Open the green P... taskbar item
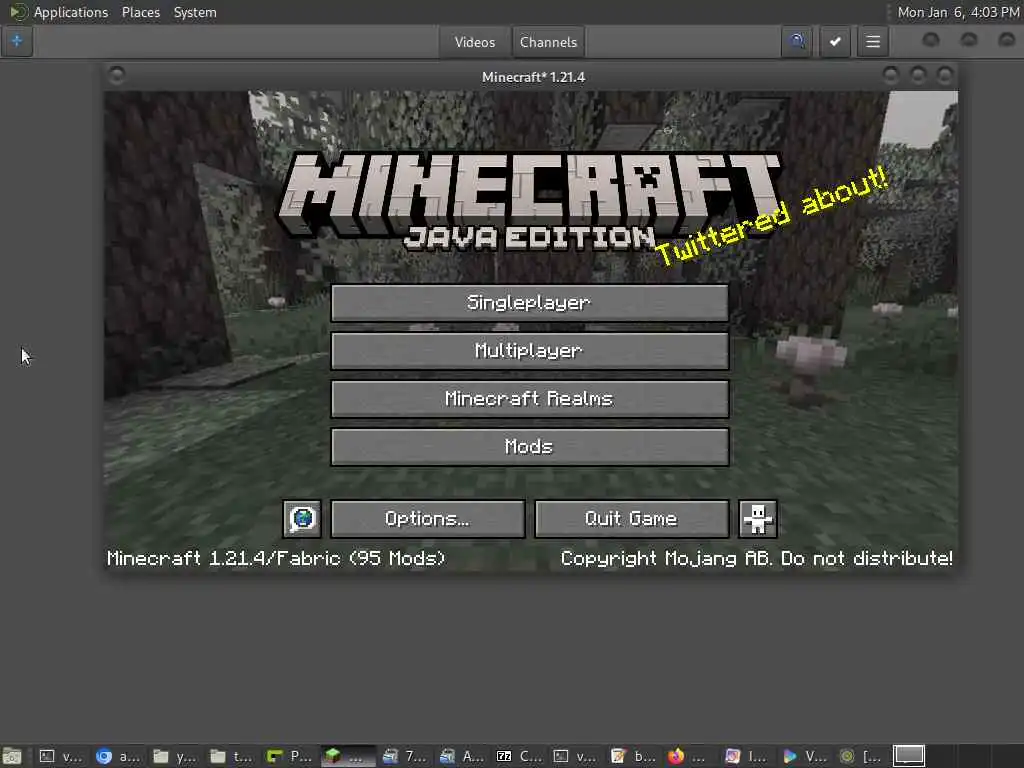 coord(289,756)
